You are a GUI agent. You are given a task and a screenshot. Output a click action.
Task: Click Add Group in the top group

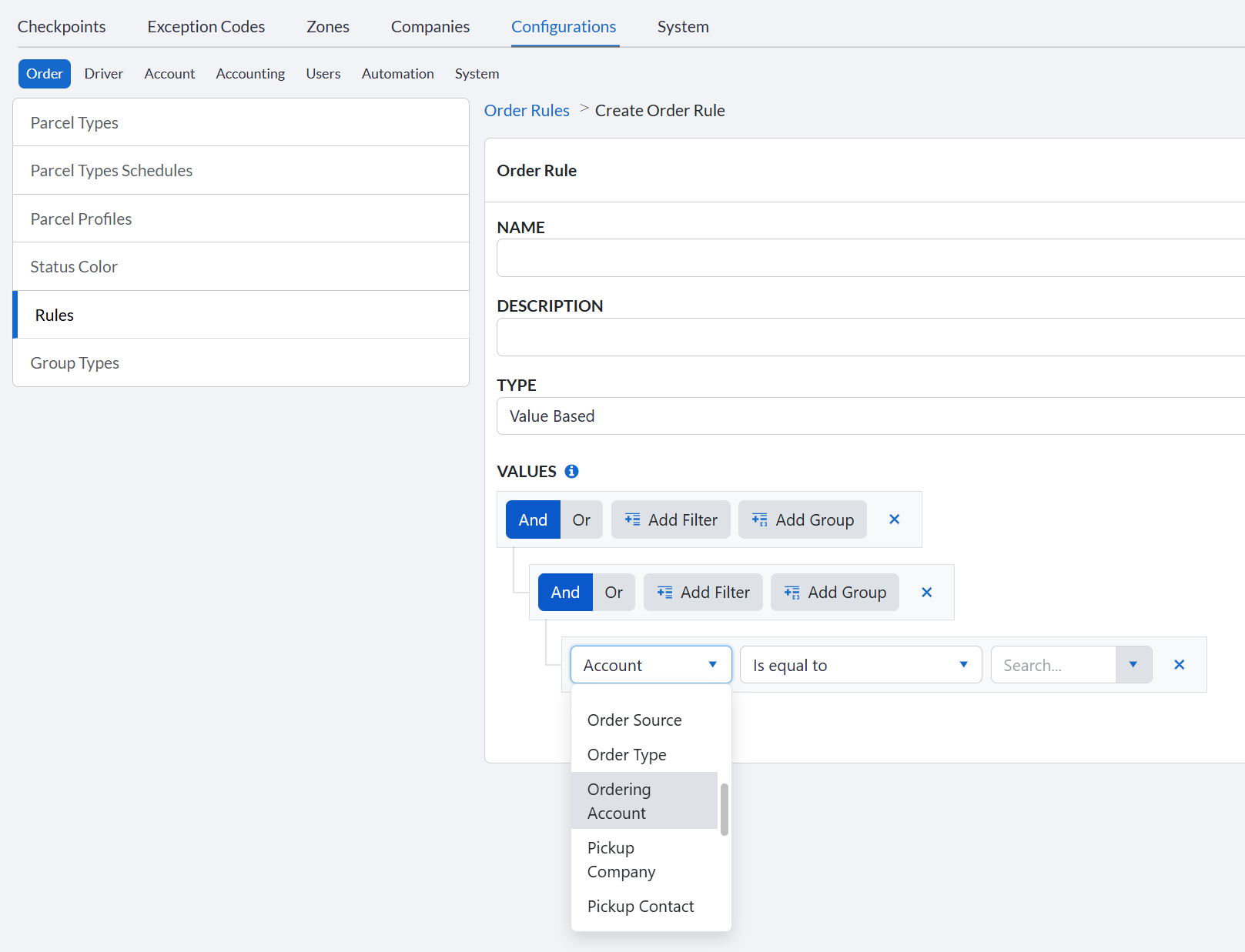[x=802, y=519]
